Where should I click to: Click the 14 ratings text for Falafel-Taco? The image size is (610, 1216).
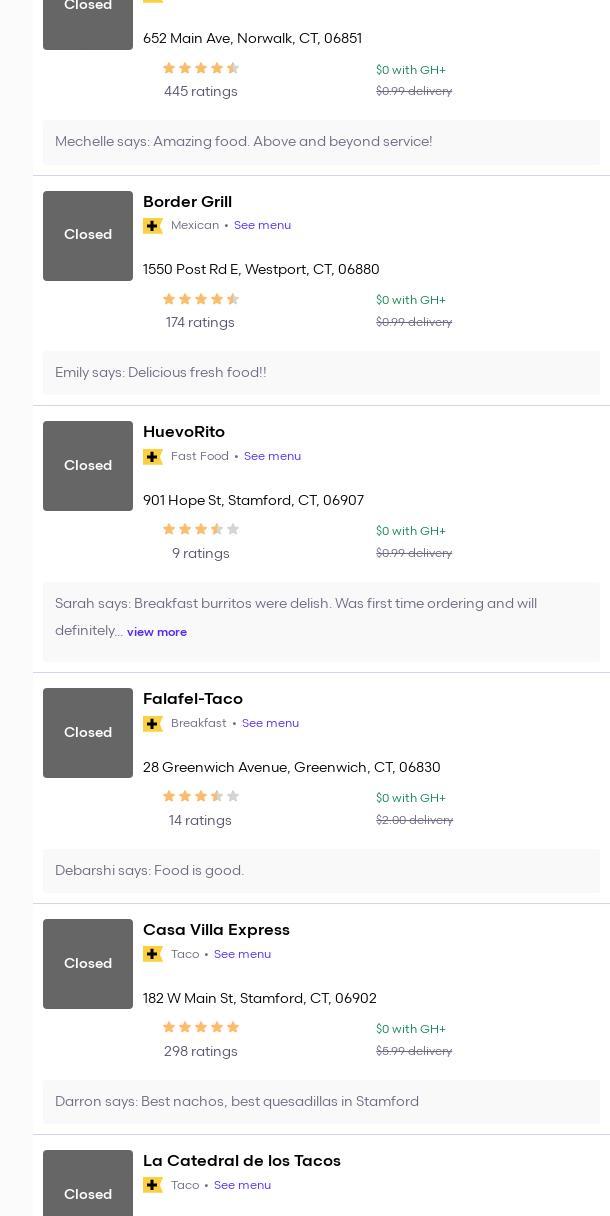pyautogui.click(x=200, y=821)
